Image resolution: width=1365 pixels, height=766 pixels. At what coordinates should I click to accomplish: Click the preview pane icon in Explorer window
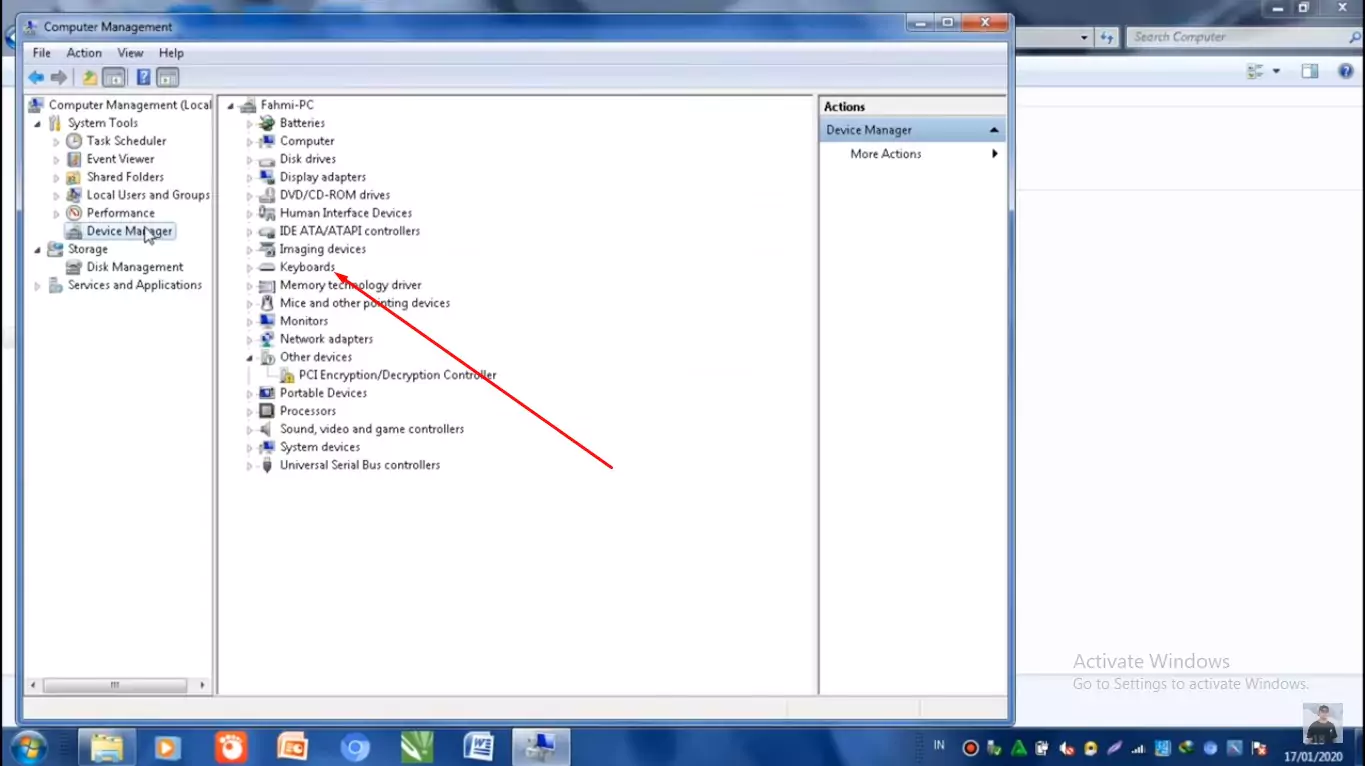1310,72
